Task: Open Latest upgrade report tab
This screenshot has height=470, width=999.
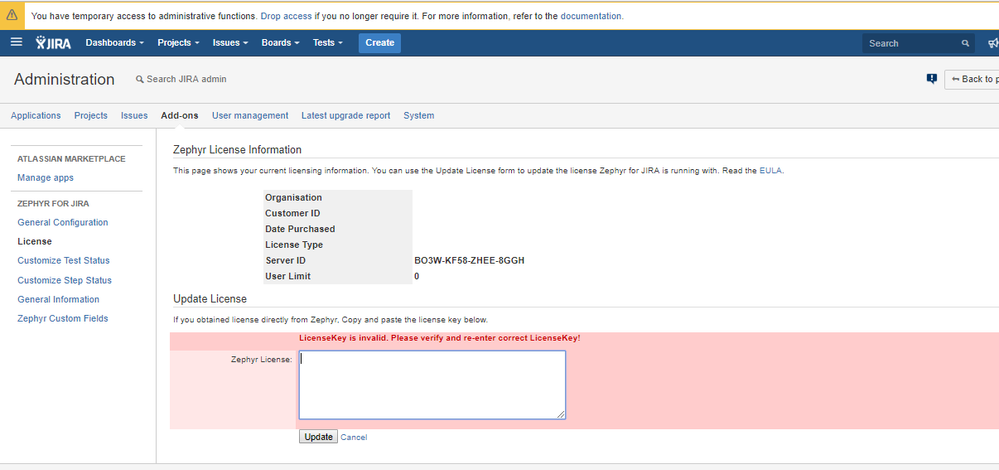Action: point(346,115)
